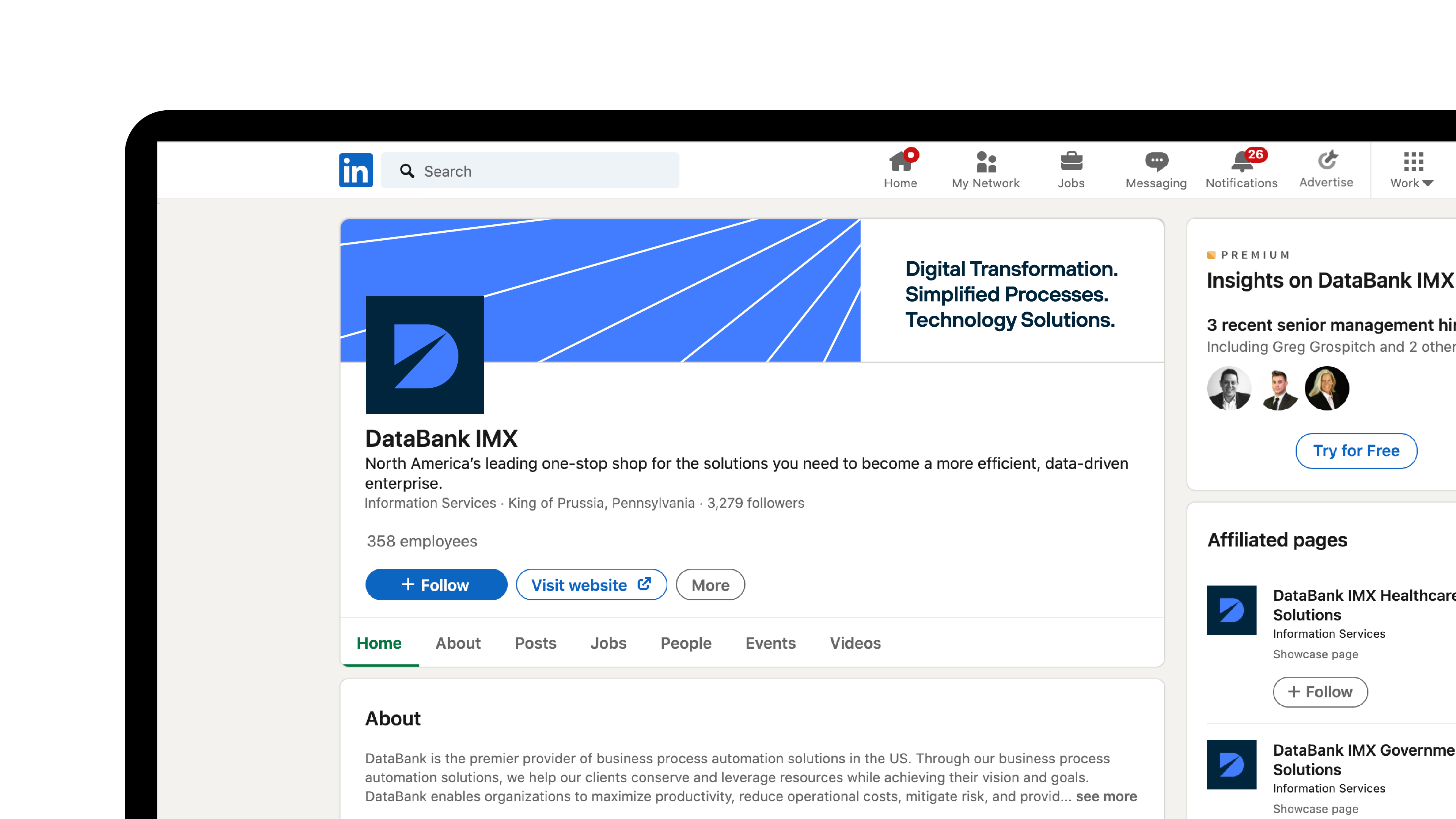Click the third senior hire profile photo
Viewport: 1456px width, 819px height.
point(1327,388)
